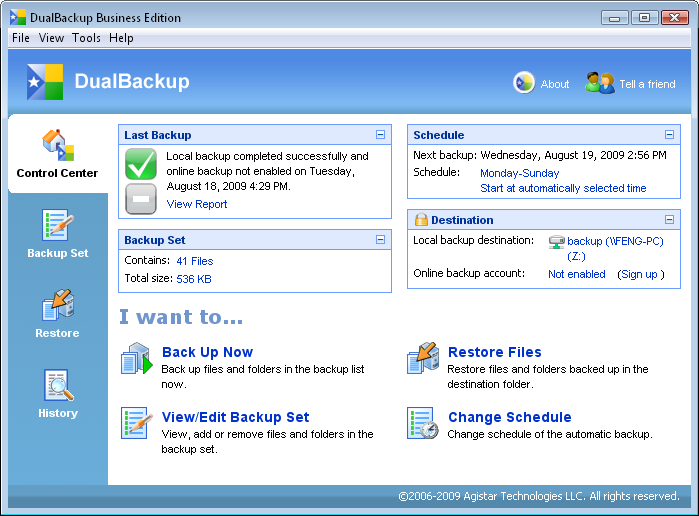Click the Tell a friend icon
This screenshot has width=699, height=516.
(599, 83)
